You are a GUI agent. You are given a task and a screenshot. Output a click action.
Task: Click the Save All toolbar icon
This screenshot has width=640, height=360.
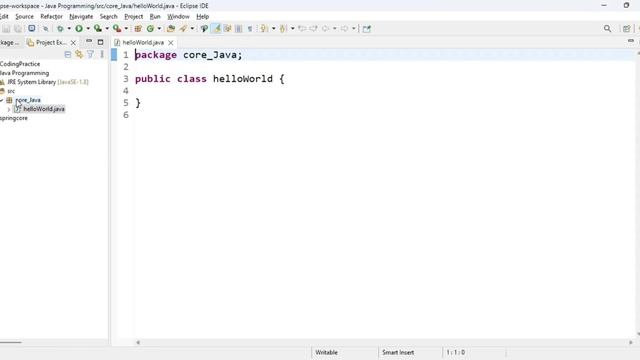[x=18, y=29]
